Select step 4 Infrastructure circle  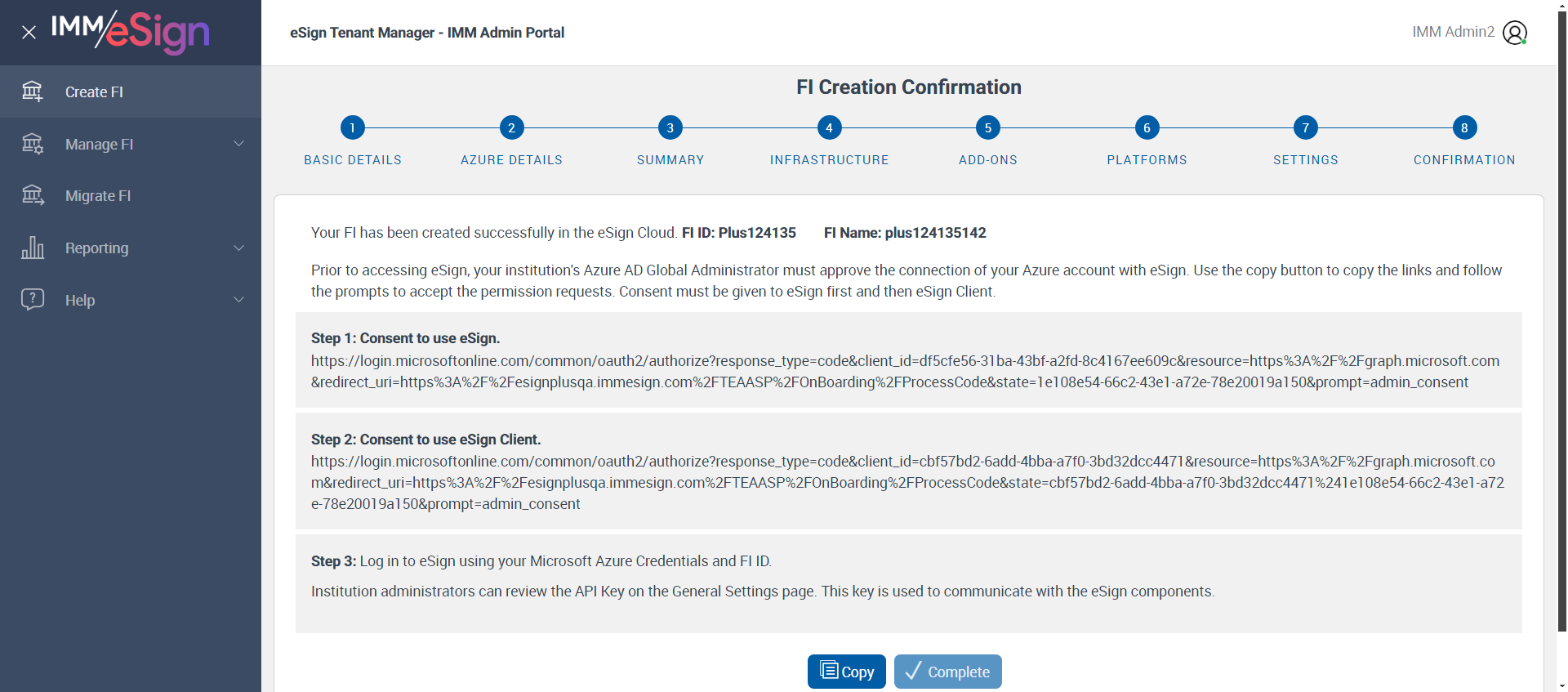tap(829, 128)
